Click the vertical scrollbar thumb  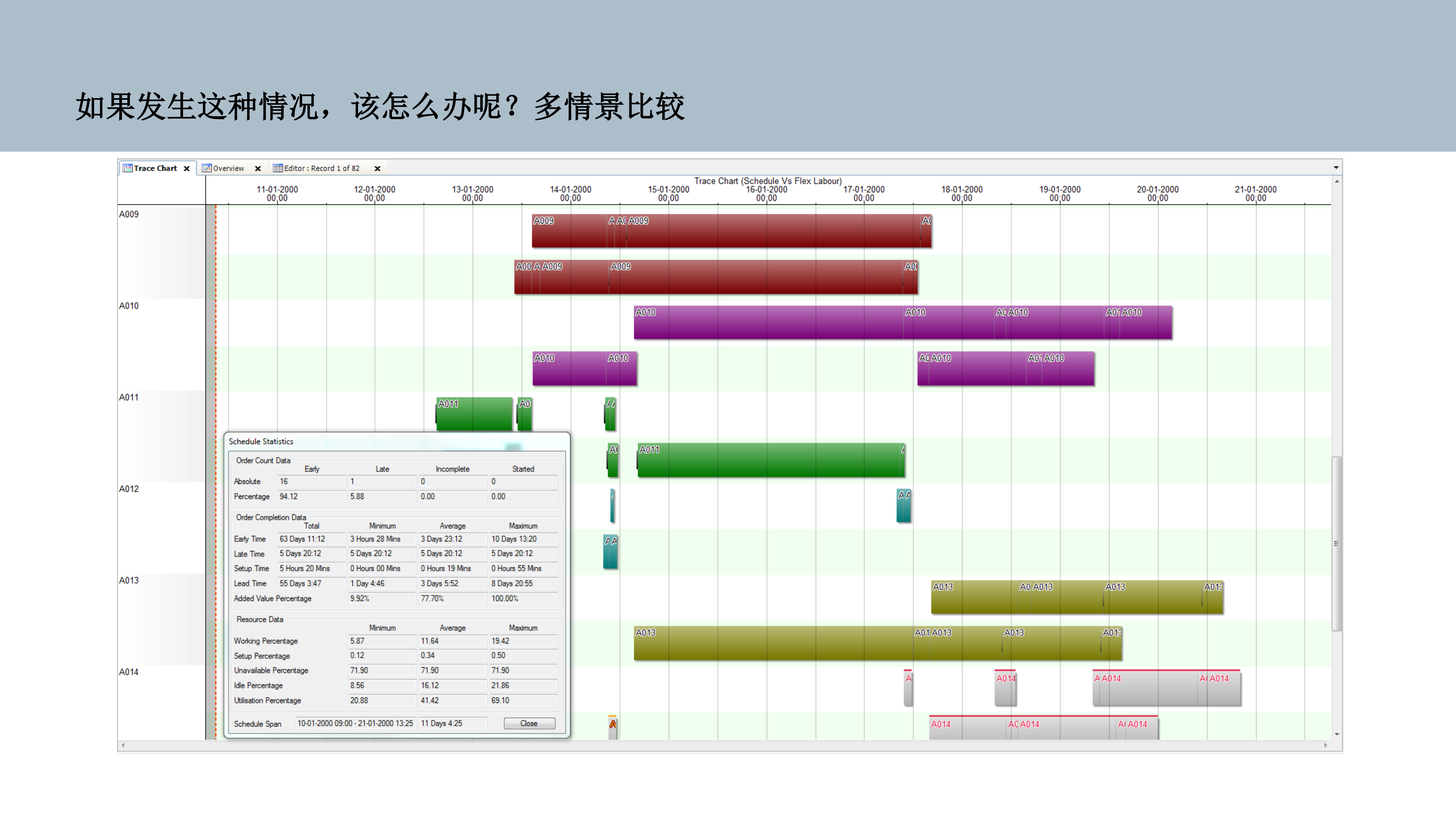(x=1337, y=544)
